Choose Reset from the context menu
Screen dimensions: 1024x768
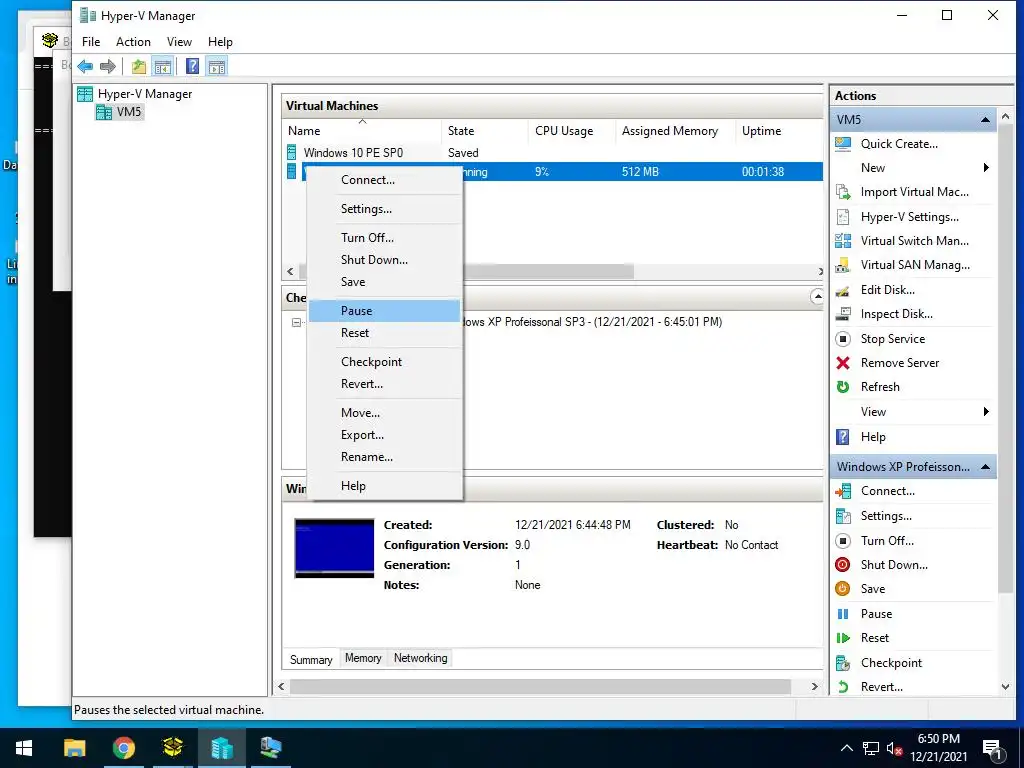[385, 333]
